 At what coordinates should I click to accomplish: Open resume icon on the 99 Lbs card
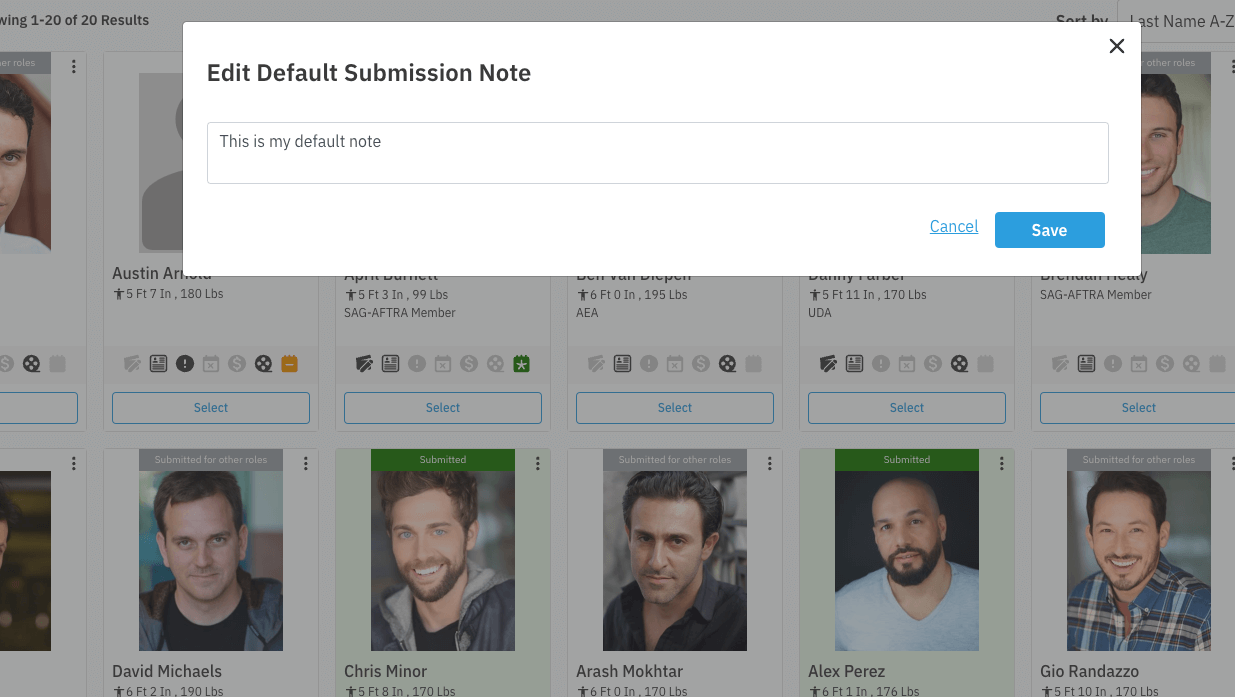pos(390,364)
